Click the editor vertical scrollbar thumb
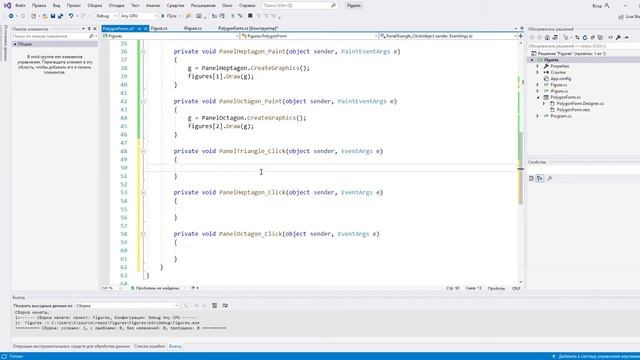The height and width of the screenshot is (360, 640). [x=520, y=168]
